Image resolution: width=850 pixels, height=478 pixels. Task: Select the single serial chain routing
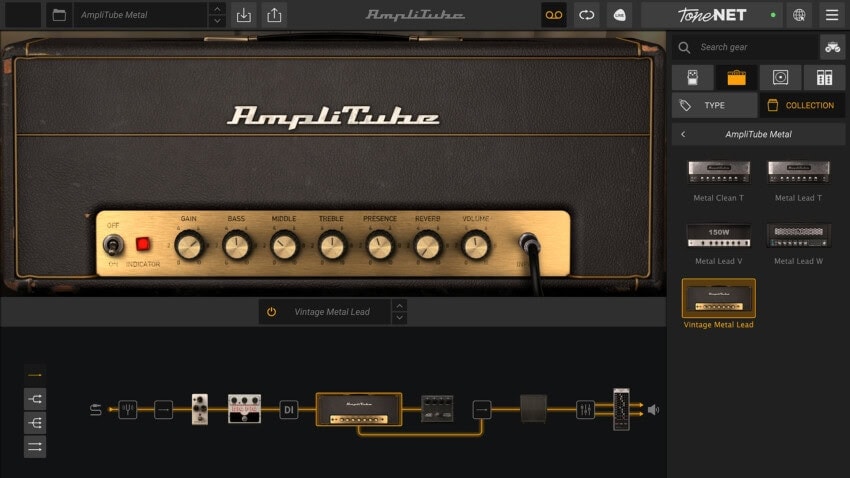click(x=35, y=375)
